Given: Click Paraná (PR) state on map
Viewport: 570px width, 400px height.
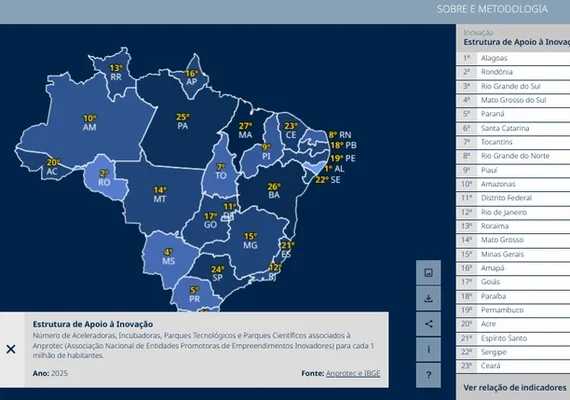Looking at the screenshot, I should pyautogui.click(x=194, y=295).
